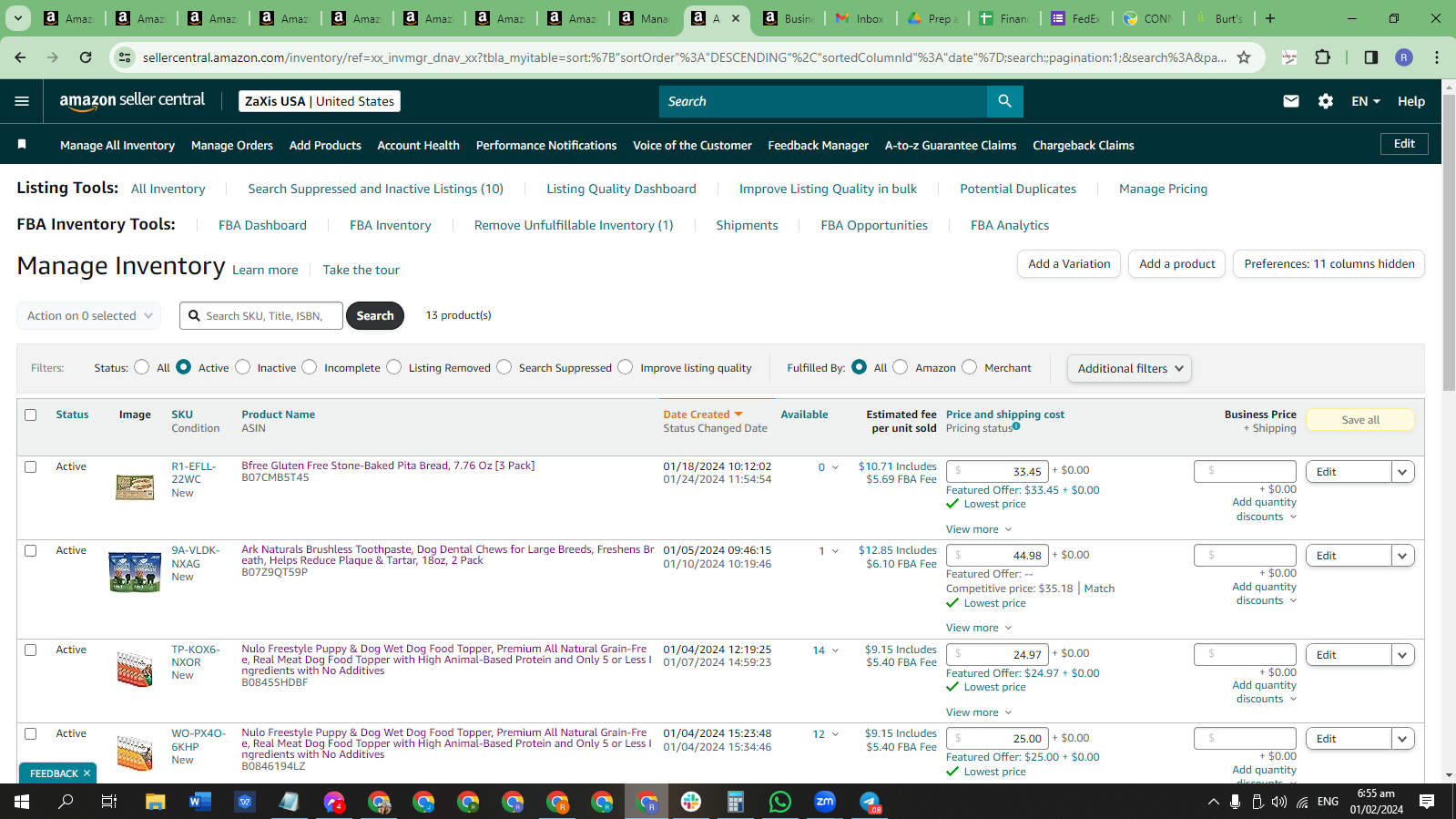Open Preferences: 11 columns hidden
The image size is (1456, 819).
coord(1329,264)
